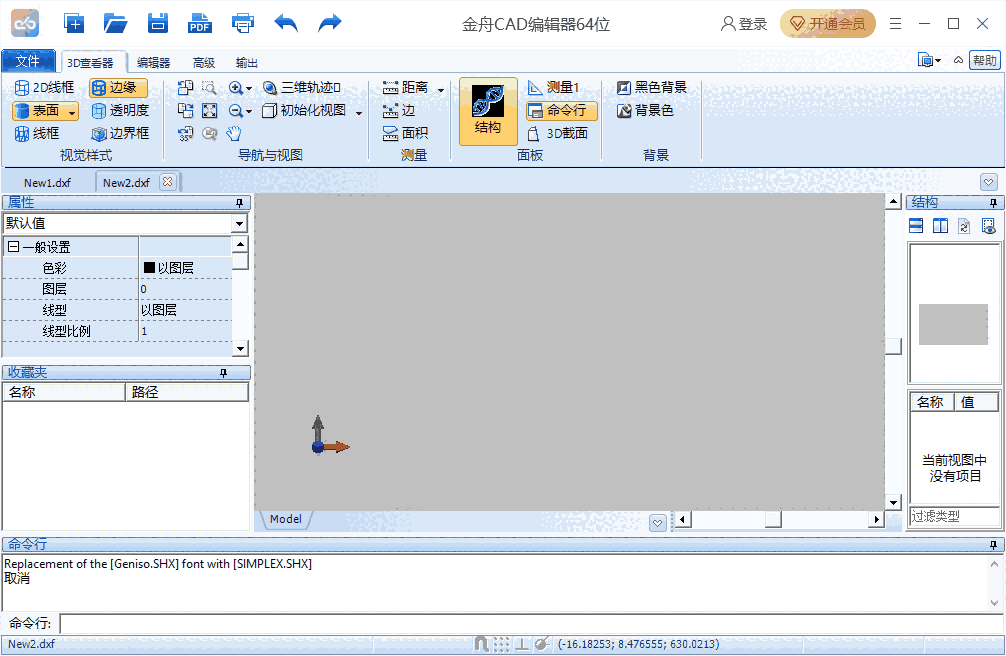Switch to the New1.dxf document tab
The image size is (1006, 656).
click(47, 182)
